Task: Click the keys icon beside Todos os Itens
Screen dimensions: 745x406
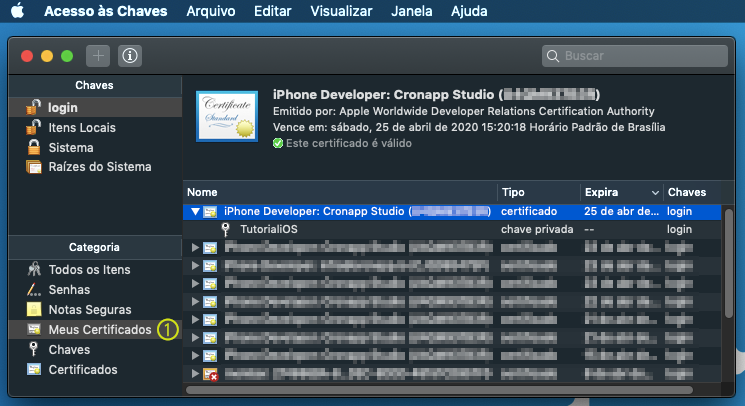Action: click(x=34, y=269)
